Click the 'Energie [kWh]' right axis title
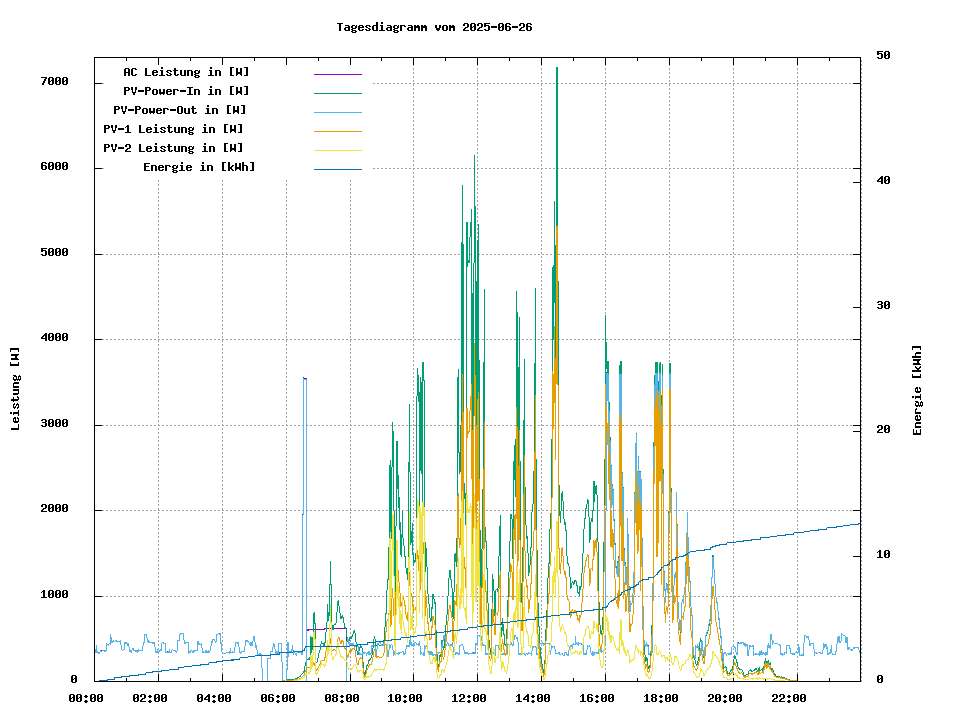 [918, 390]
